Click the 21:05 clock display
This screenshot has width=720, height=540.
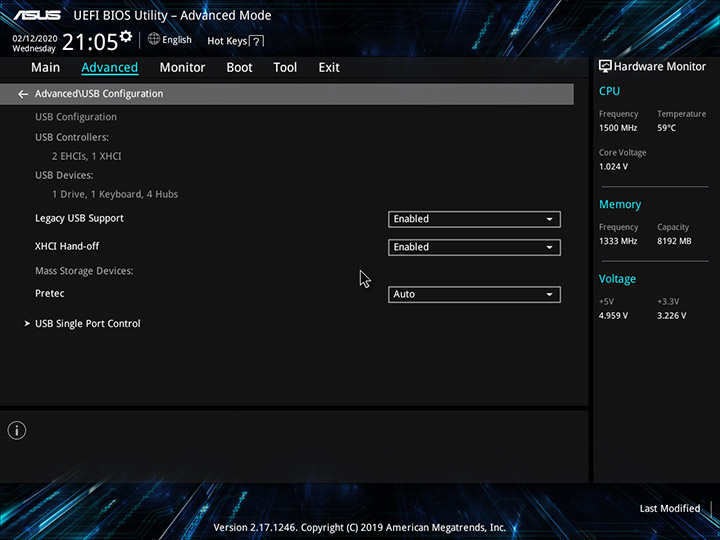pos(90,42)
